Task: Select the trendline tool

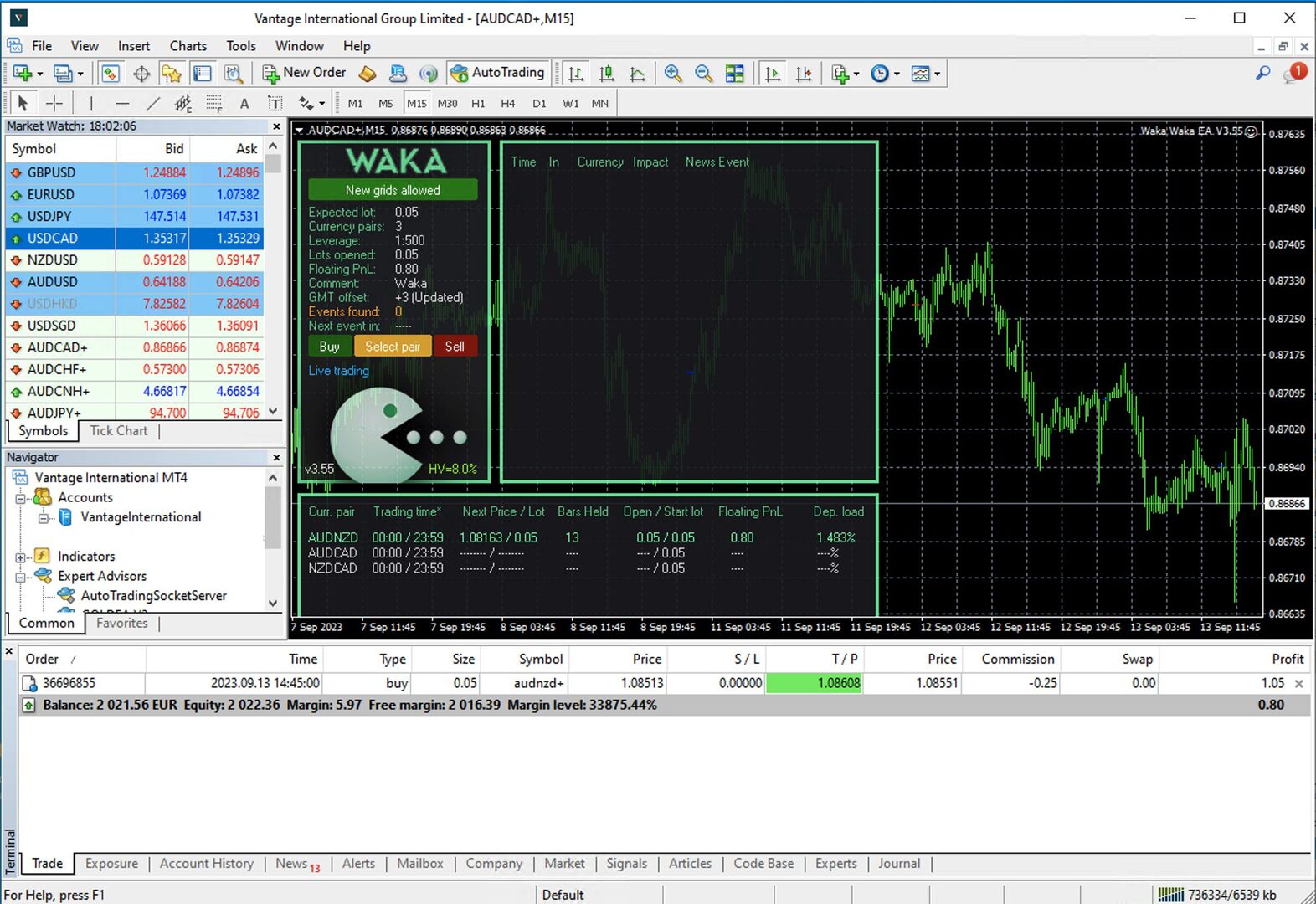Action: (152, 103)
